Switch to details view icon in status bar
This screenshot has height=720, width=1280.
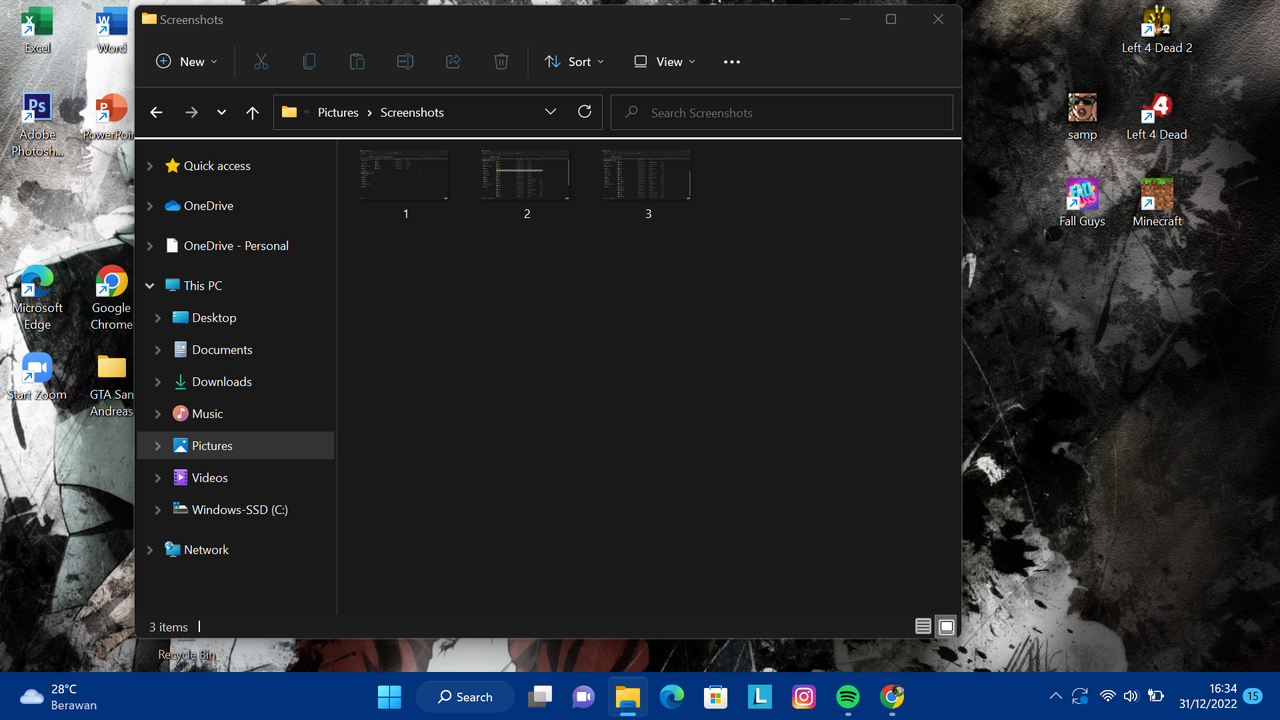(x=923, y=627)
